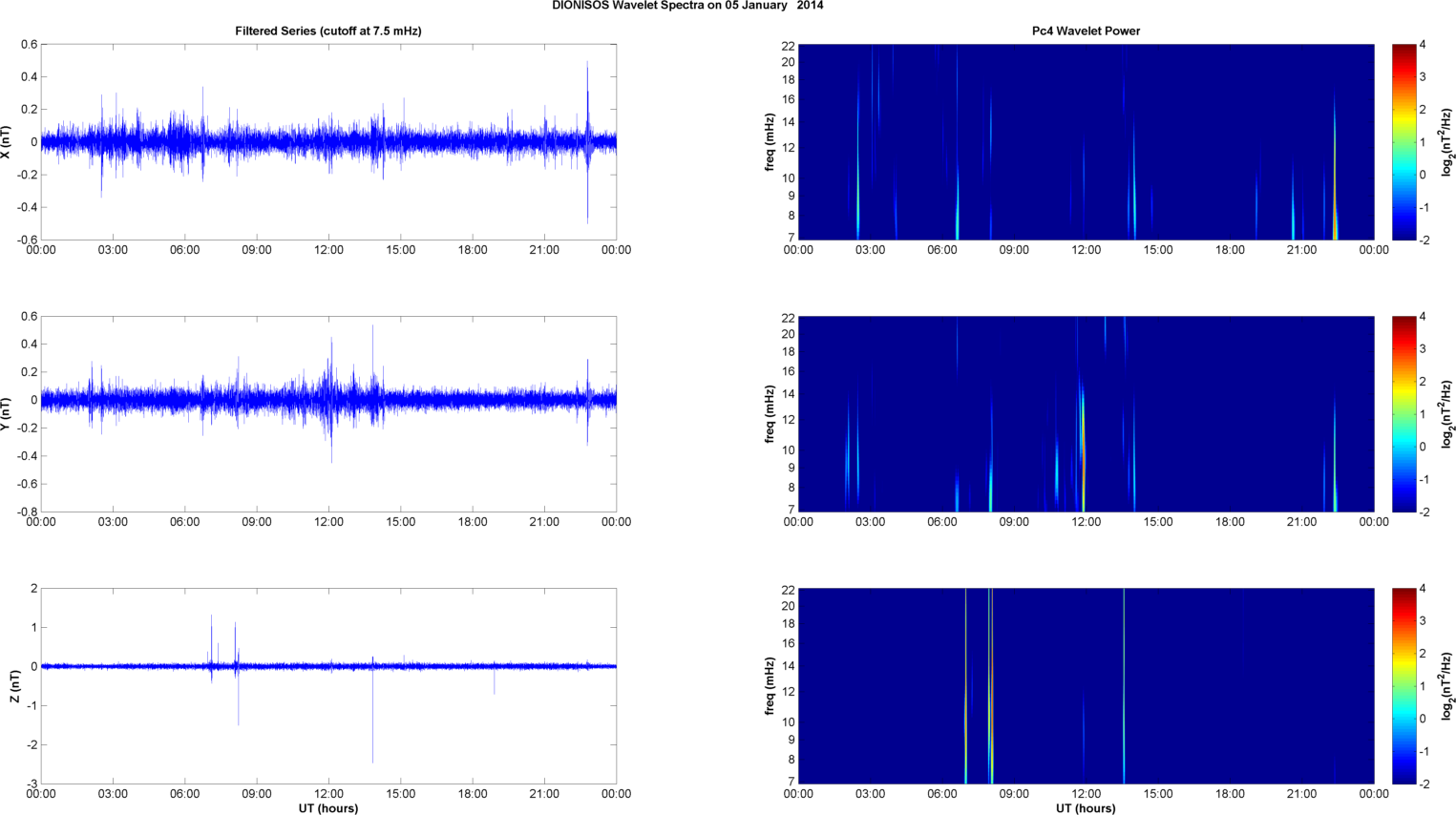Click the Y (nT) filtered time series plot
1456x815 pixels.
click(328, 414)
